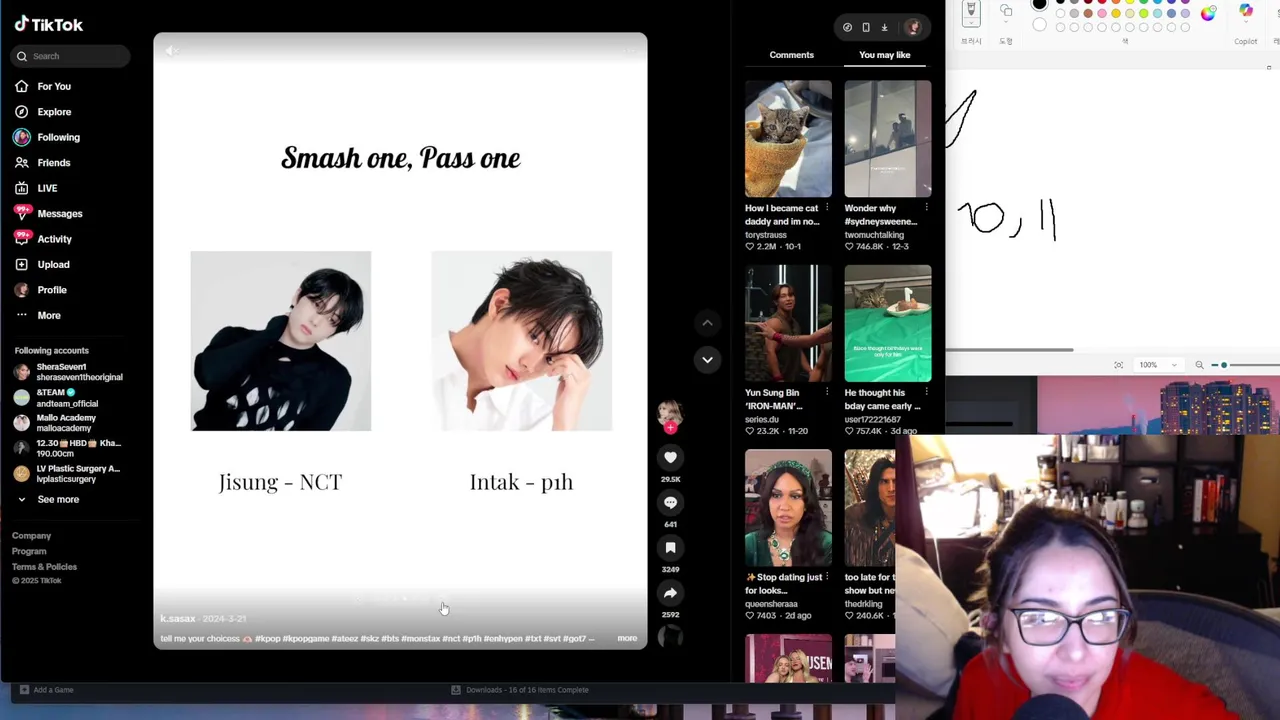Open the cat daddy video thumbnail
This screenshot has height=720, width=1280.
(788, 139)
